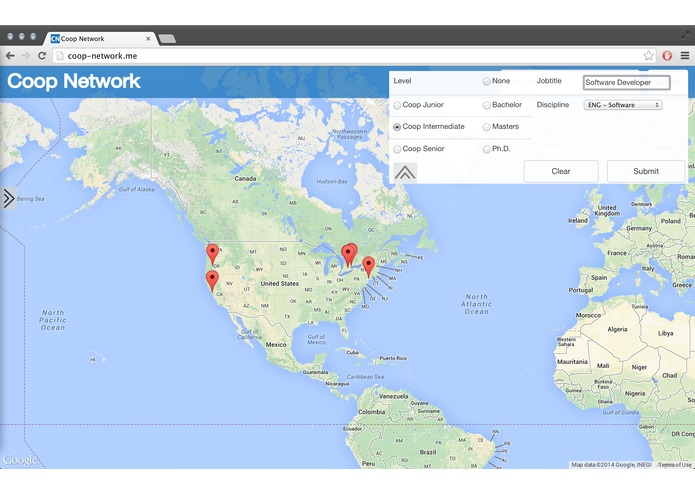Click the browser back arrow
Screen dimensions: 695x494
(x=10, y=56)
